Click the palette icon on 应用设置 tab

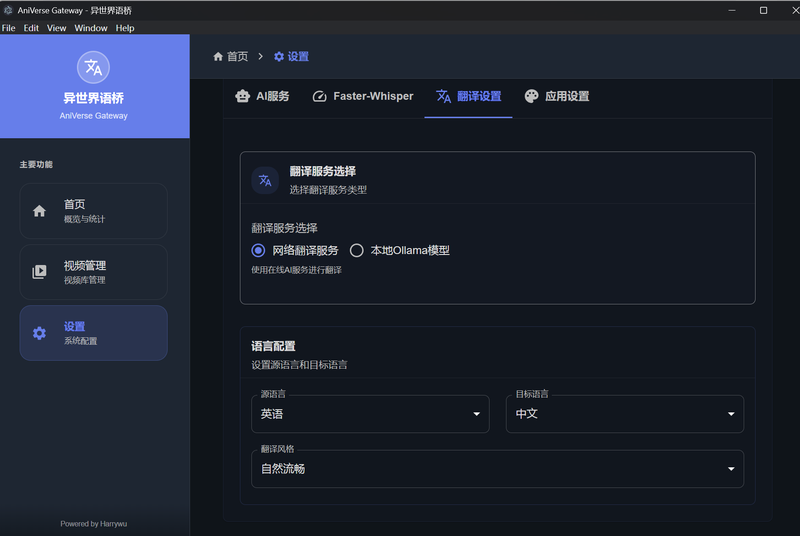pyautogui.click(x=531, y=96)
